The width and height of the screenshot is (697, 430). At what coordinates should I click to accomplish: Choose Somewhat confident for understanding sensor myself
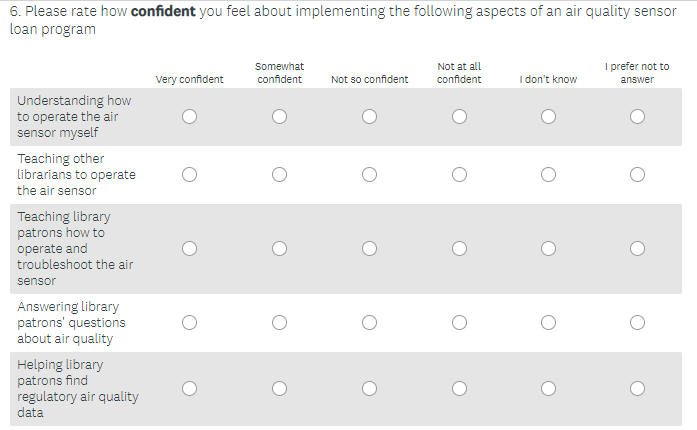click(279, 117)
